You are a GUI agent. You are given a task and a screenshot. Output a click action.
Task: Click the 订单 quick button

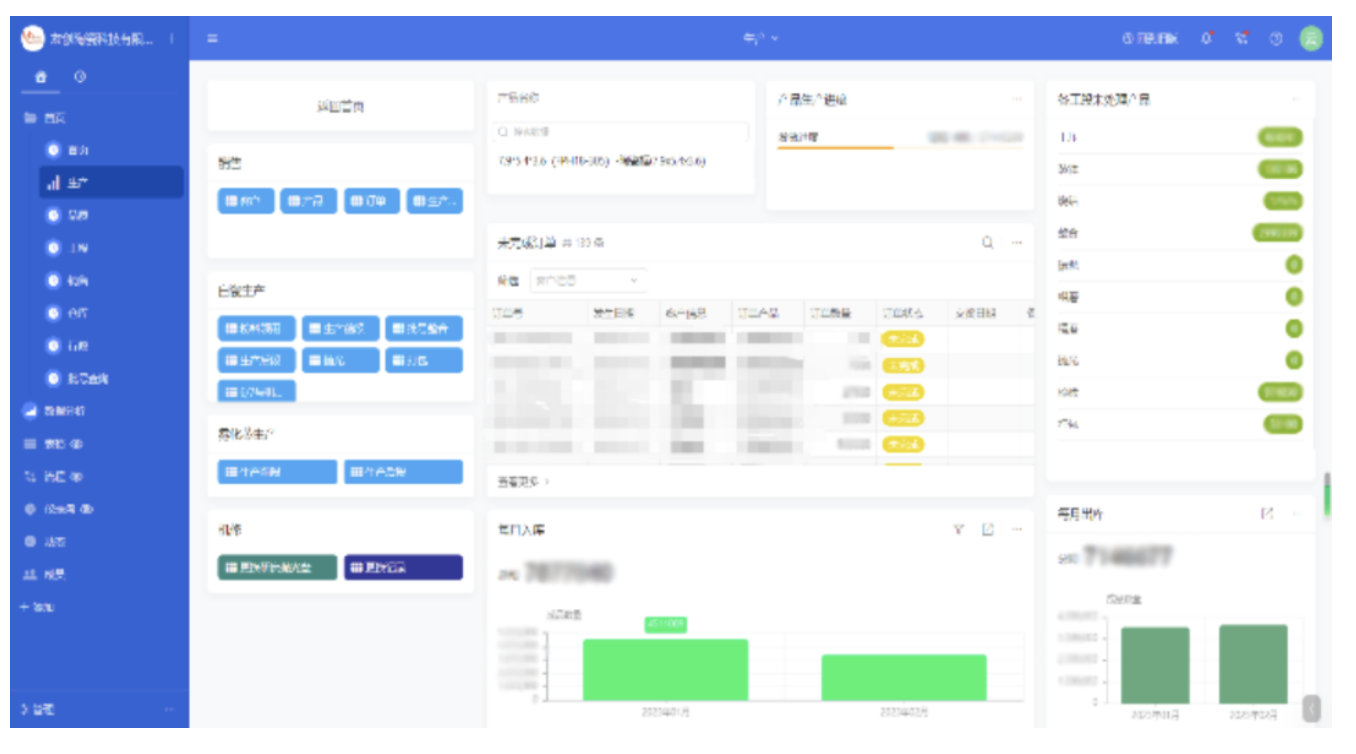[372, 201]
